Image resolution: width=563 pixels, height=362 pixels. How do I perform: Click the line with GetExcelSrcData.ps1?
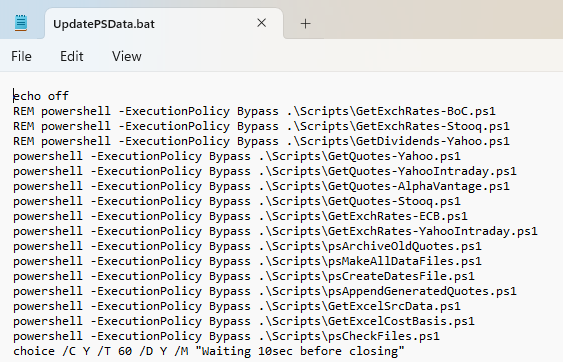point(237,306)
